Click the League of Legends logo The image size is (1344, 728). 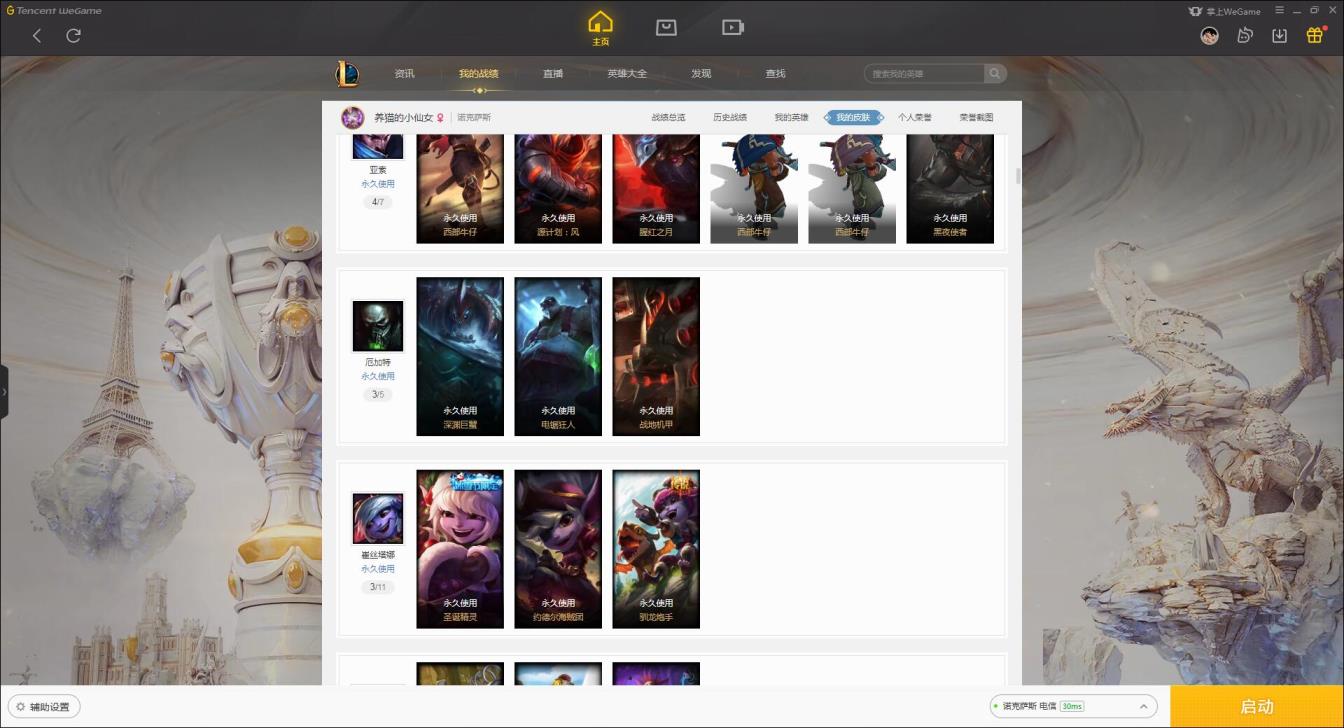pos(347,74)
